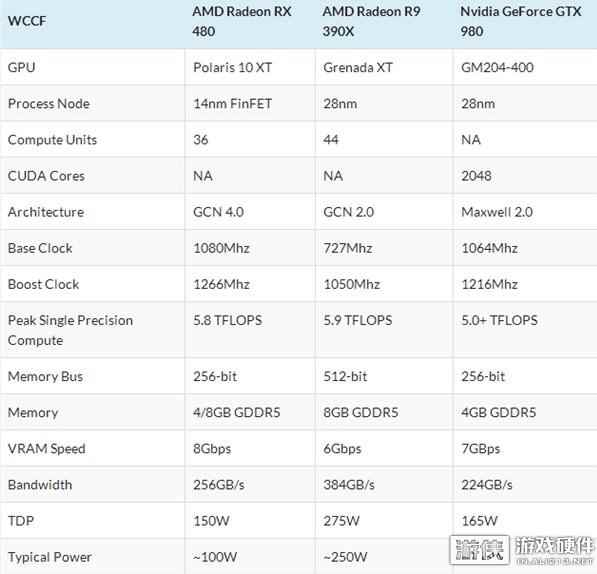The image size is (597, 574).
Task: Select the 2048 CUDA Cores value
Action: [x=476, y=176]
